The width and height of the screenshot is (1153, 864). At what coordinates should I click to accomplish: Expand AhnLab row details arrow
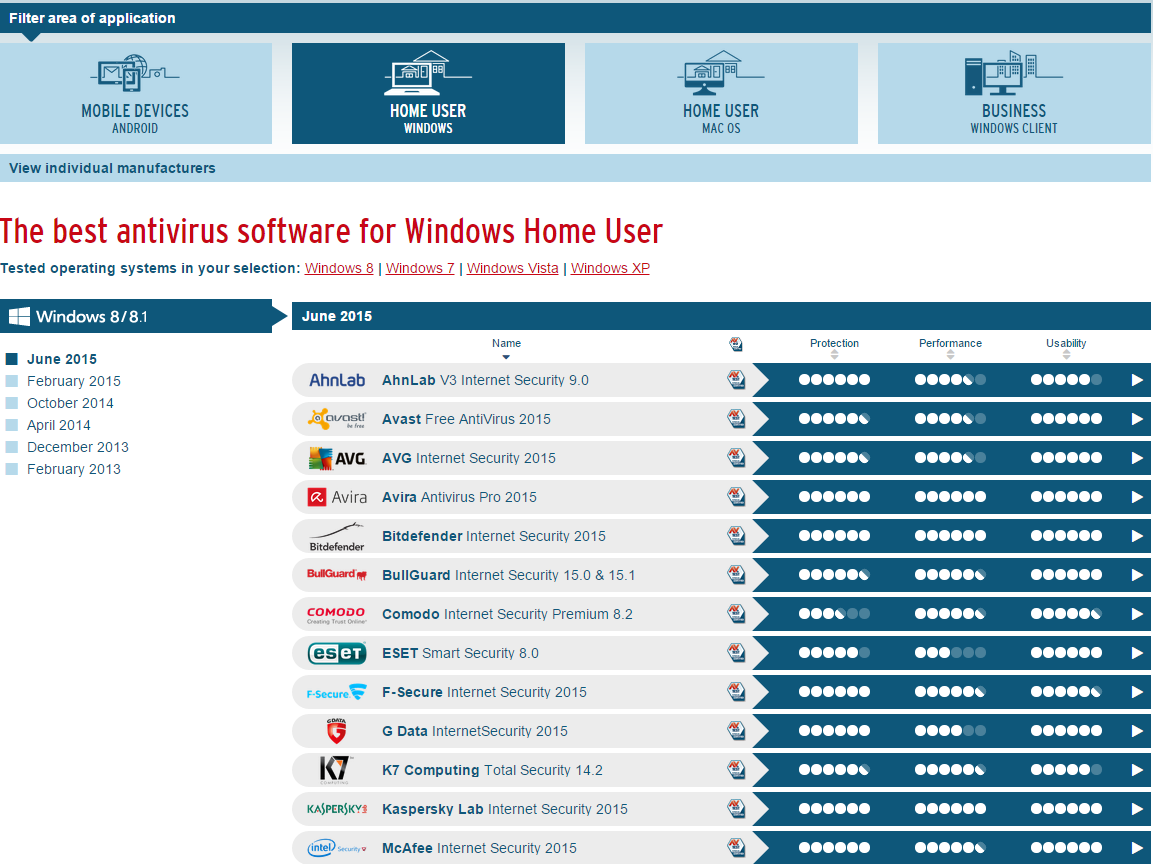tap(1137, 380)
